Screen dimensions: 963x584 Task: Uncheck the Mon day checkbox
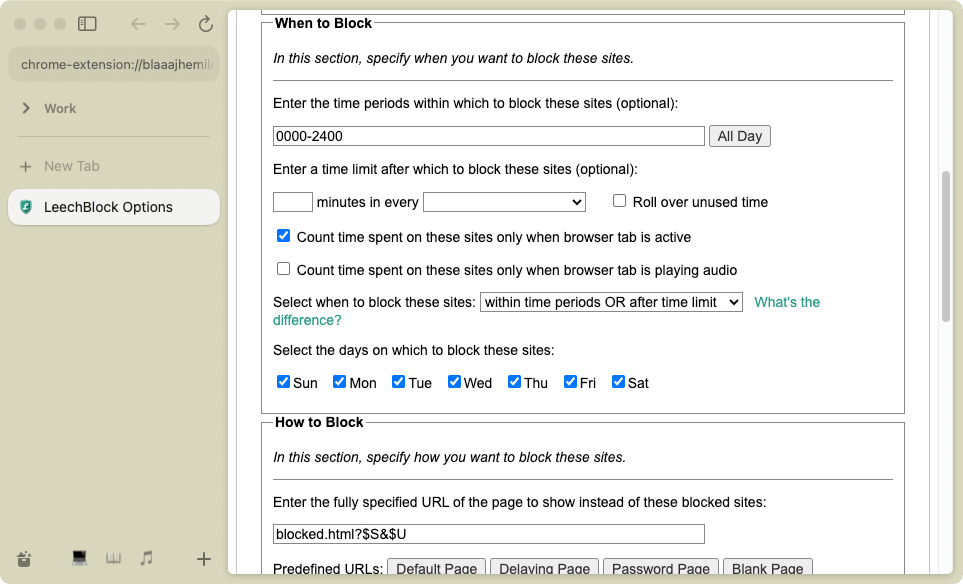coord(340,381)
